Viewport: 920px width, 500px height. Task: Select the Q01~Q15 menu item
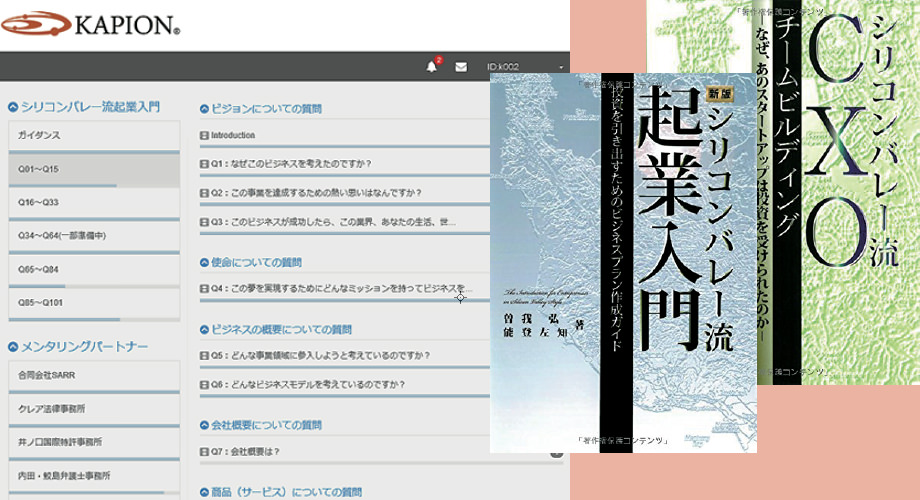pyautogui.click(x=94, y=169)
